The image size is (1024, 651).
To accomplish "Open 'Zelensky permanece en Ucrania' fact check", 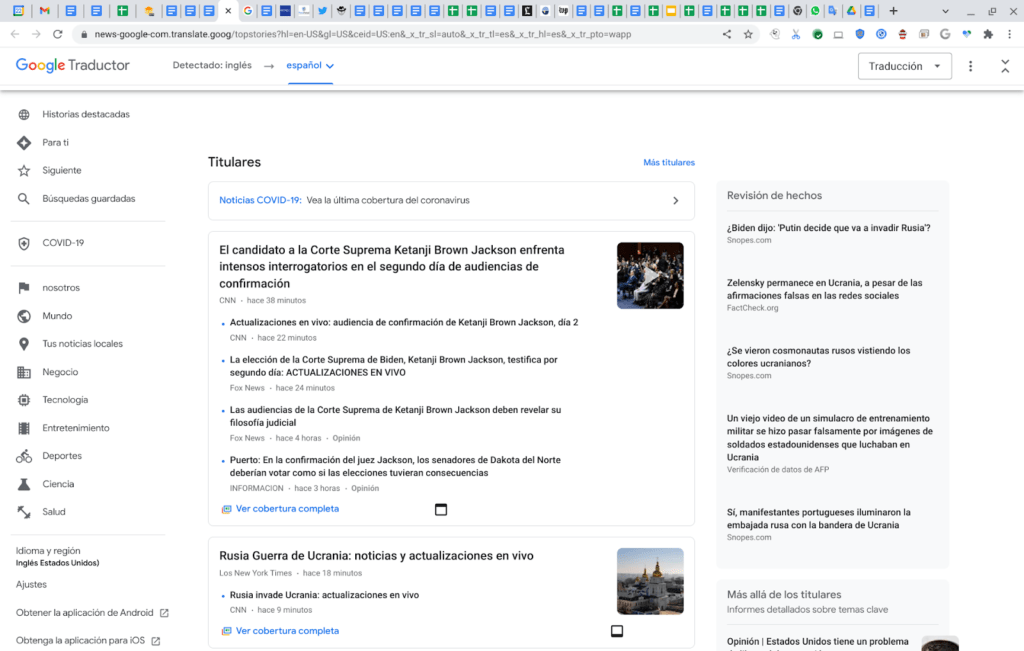I will (824, 289).
